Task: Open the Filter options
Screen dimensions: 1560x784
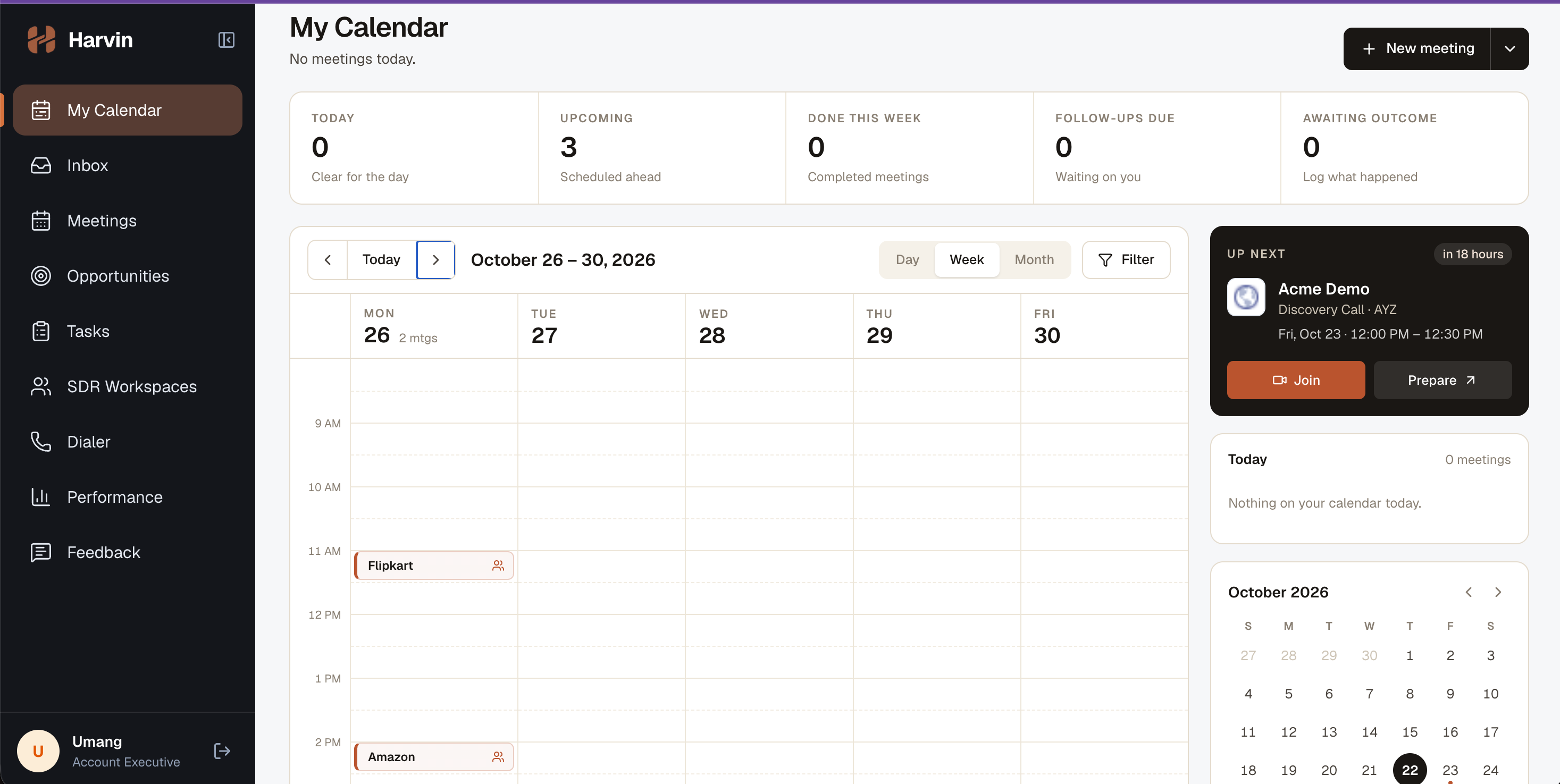Action: (1126, 260)
